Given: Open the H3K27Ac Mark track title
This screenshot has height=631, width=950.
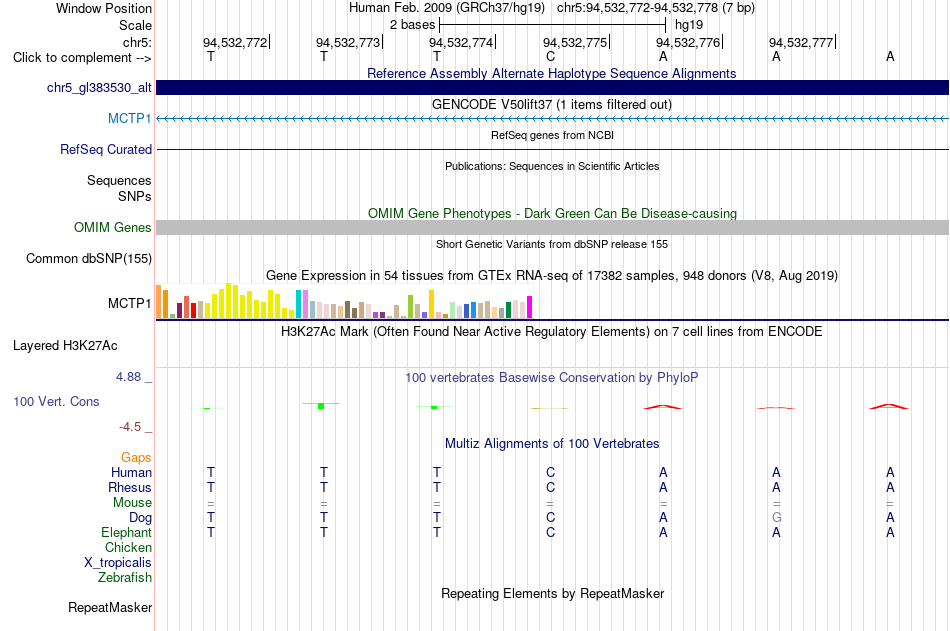Looking at the screenshot, I should click(551, 332).
